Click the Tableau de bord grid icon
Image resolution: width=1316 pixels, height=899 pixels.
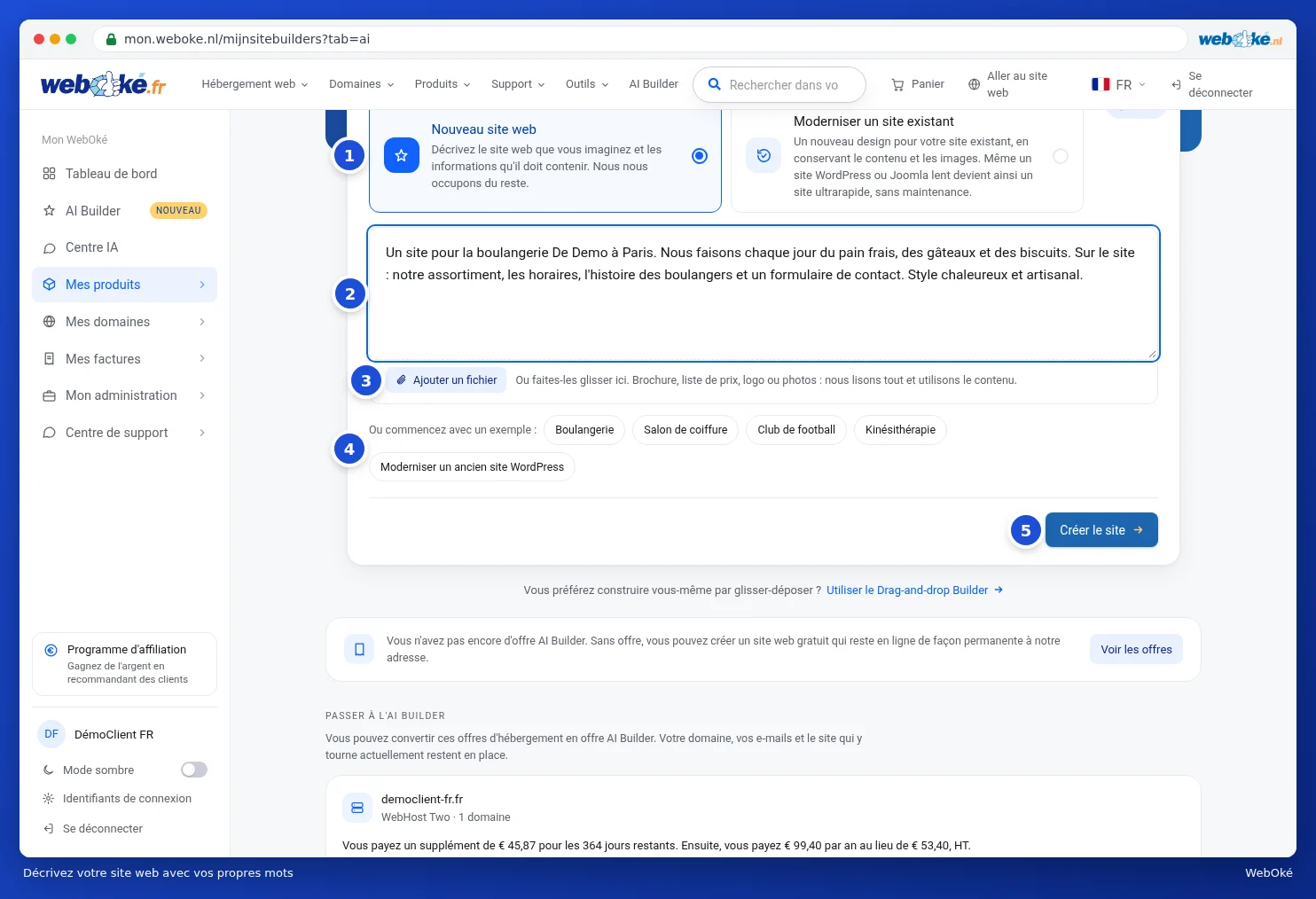pyautogui.click(x=49, y=174)
